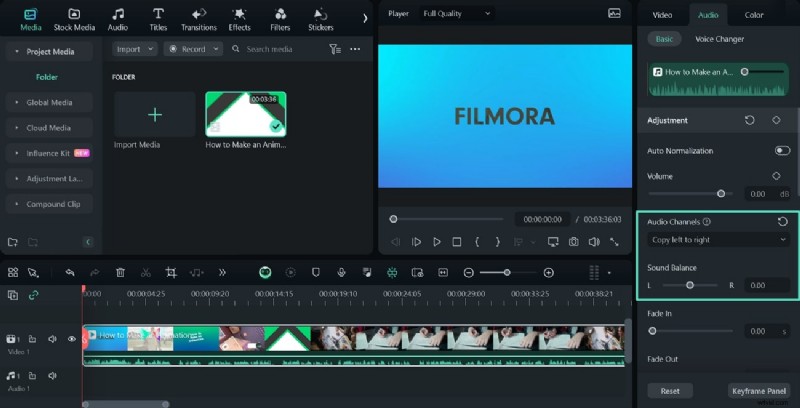Click the undo arrow in timeline toolbar
800x408 pixels.
(x=70, y=272)
